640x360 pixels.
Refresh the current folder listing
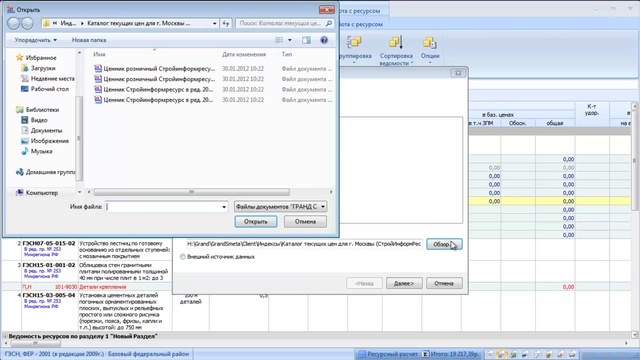pos(226,23)
